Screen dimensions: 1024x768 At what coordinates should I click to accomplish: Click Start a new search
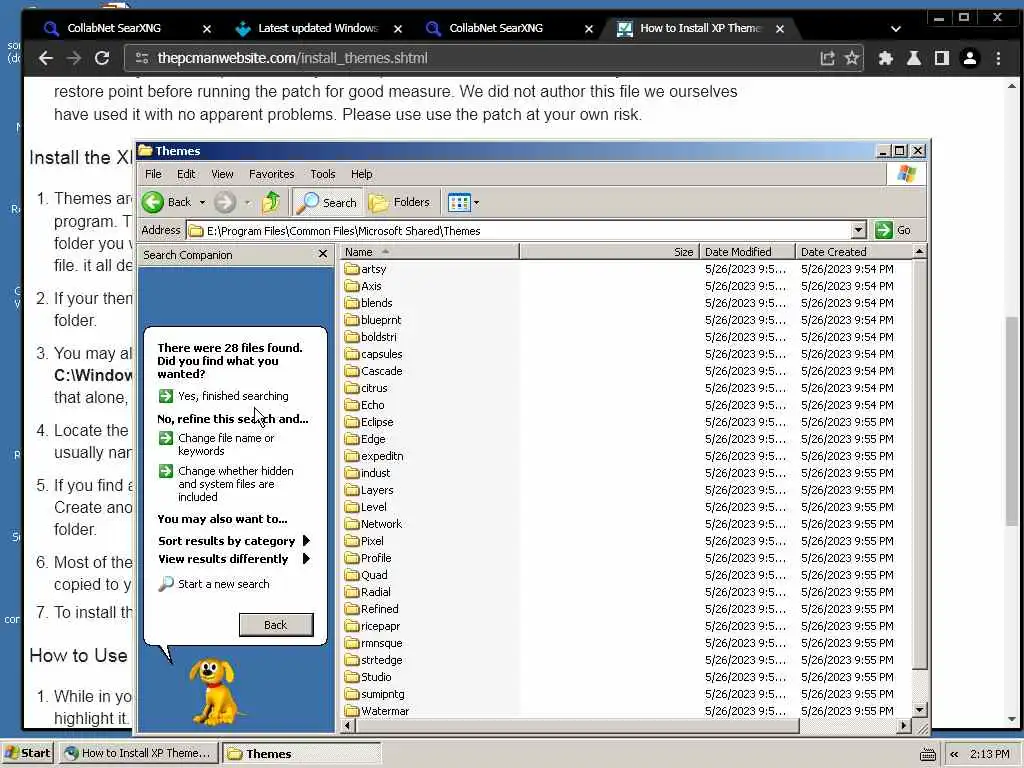pyautogui.click(x=214, y=584)
